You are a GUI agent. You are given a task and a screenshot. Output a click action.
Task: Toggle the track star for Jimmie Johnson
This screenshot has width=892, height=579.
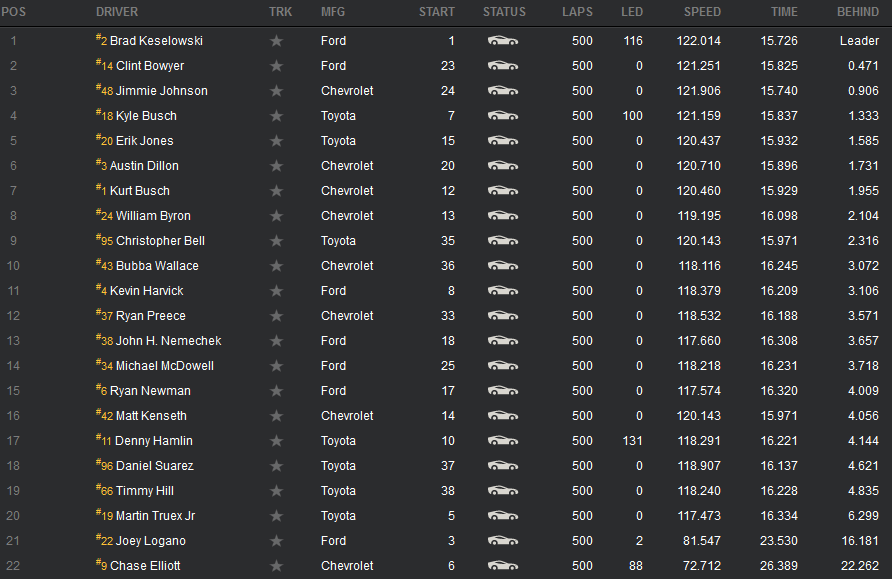tap(276, 91)
